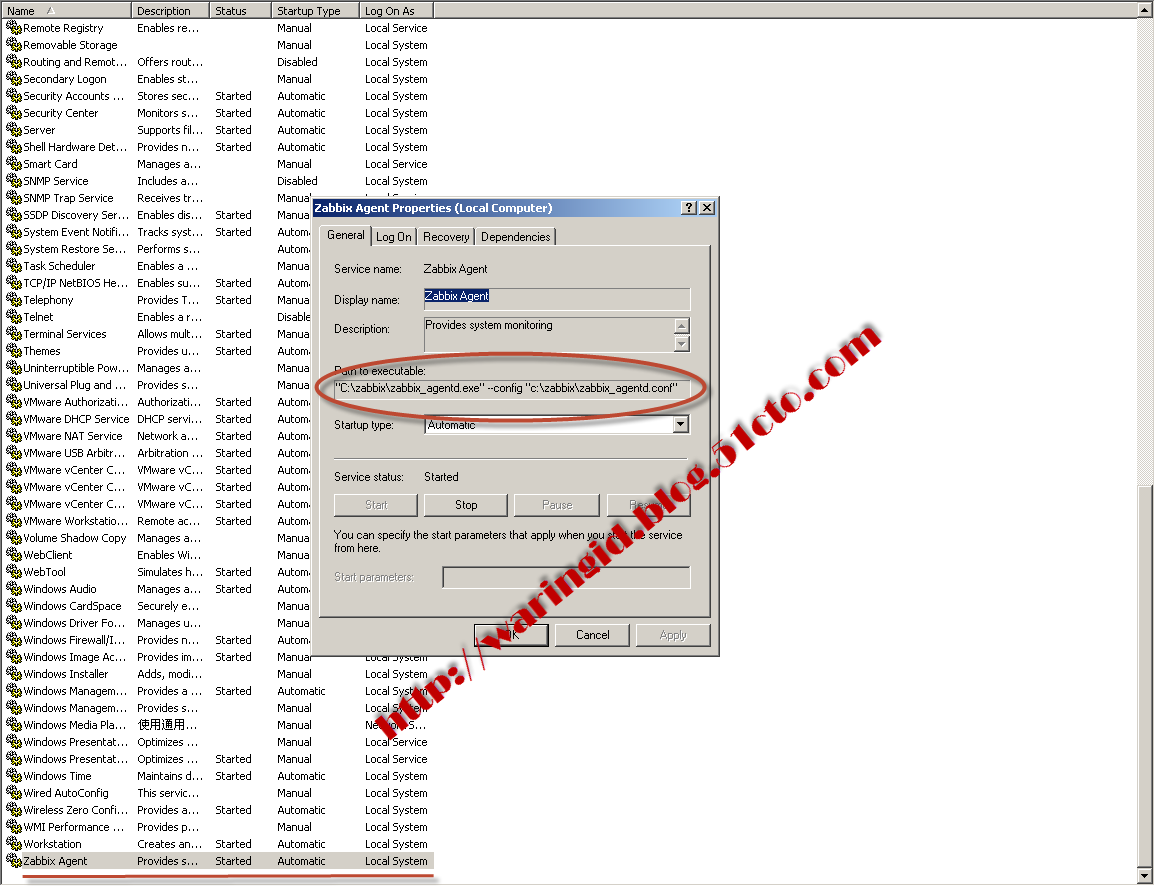Sort by Startup Type column header
The height and width of the screenshot is (886, 1155).
coord(315,10)
